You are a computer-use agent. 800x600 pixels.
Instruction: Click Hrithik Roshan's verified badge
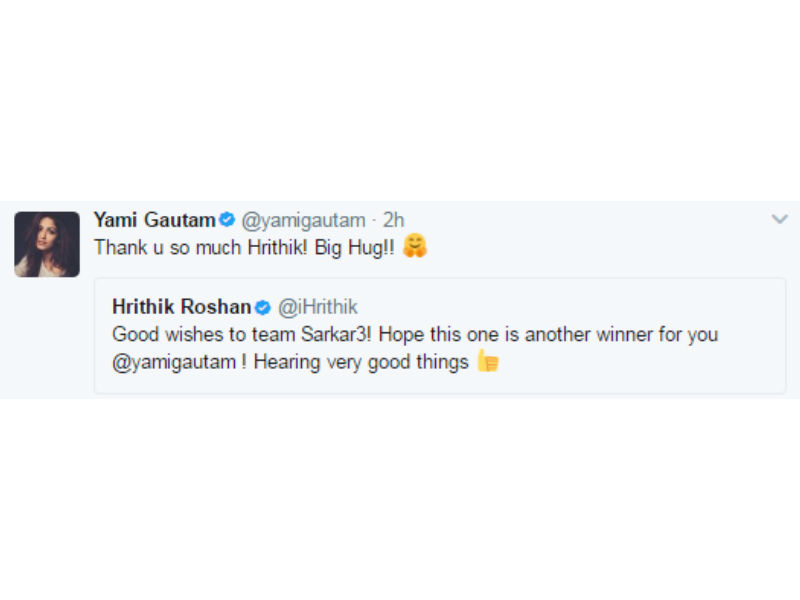(x=262, y=306)
